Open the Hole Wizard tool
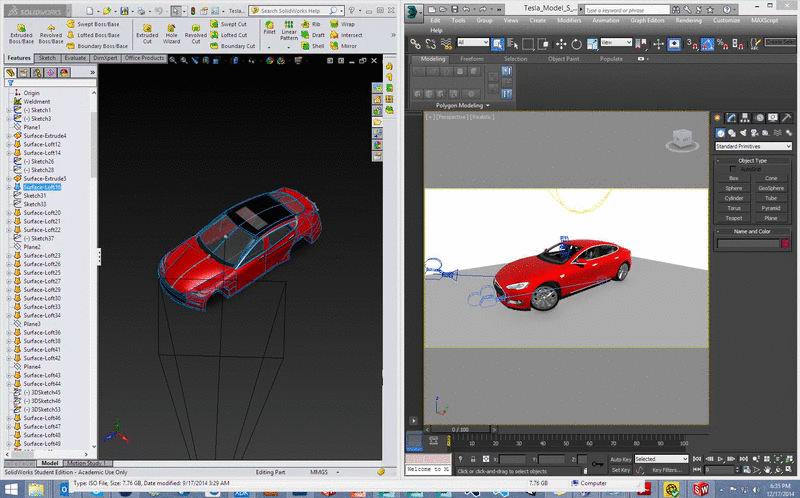Image resolution: width=800 pixels, height=498 pixels. 171,34
